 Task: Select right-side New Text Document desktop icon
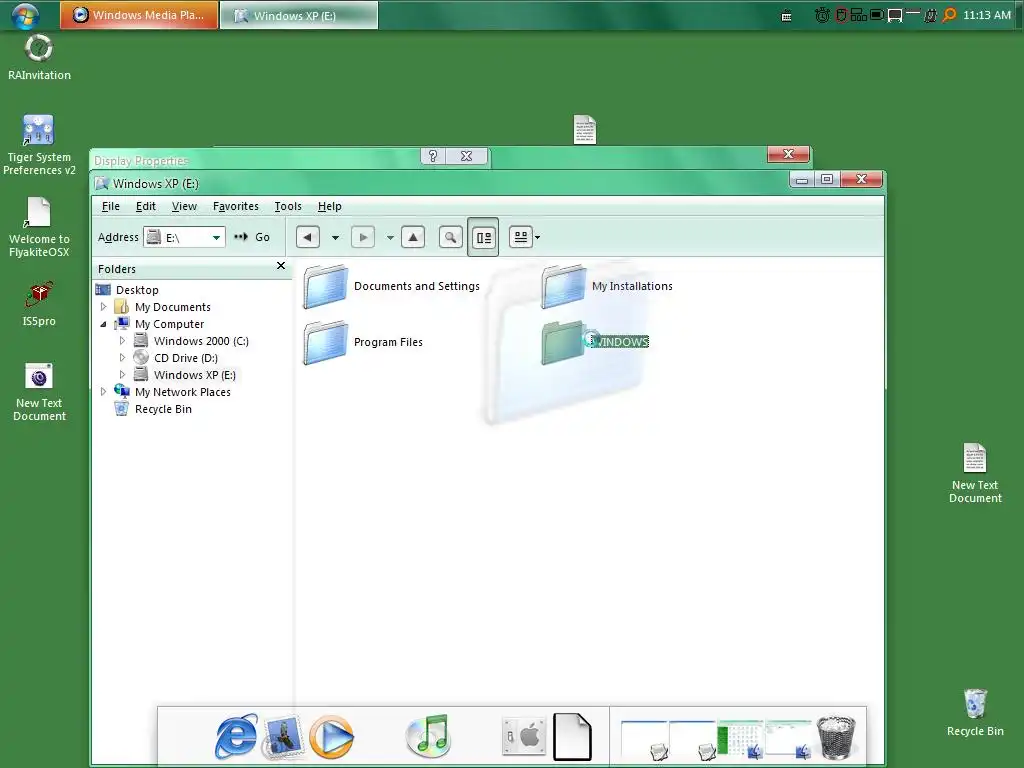[975, 473]
